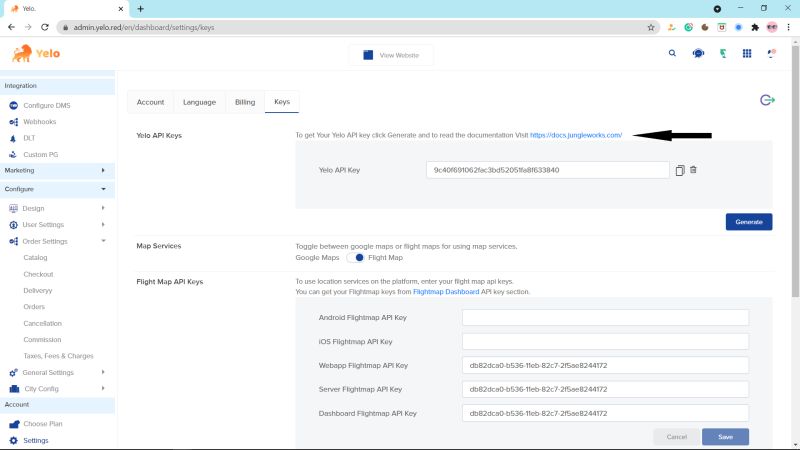Click the Design icon in sidebar

point(13,208)
